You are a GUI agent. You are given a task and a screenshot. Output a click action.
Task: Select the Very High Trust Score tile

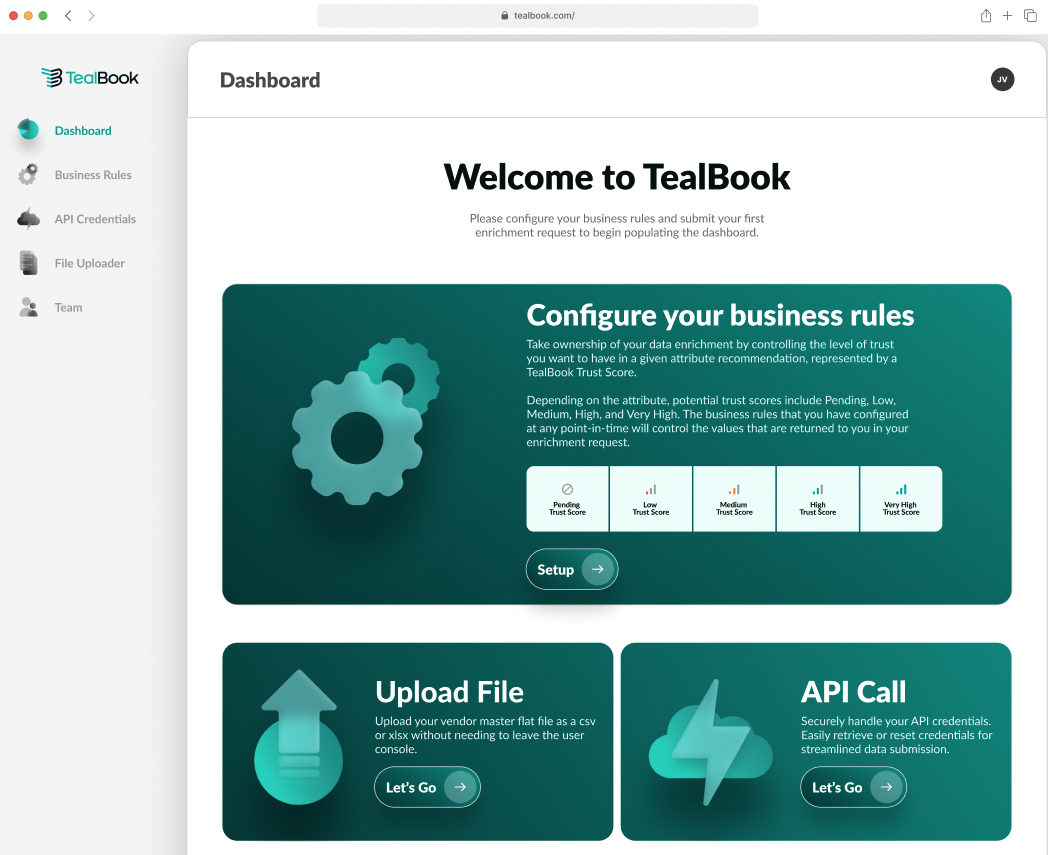point(901,499)
